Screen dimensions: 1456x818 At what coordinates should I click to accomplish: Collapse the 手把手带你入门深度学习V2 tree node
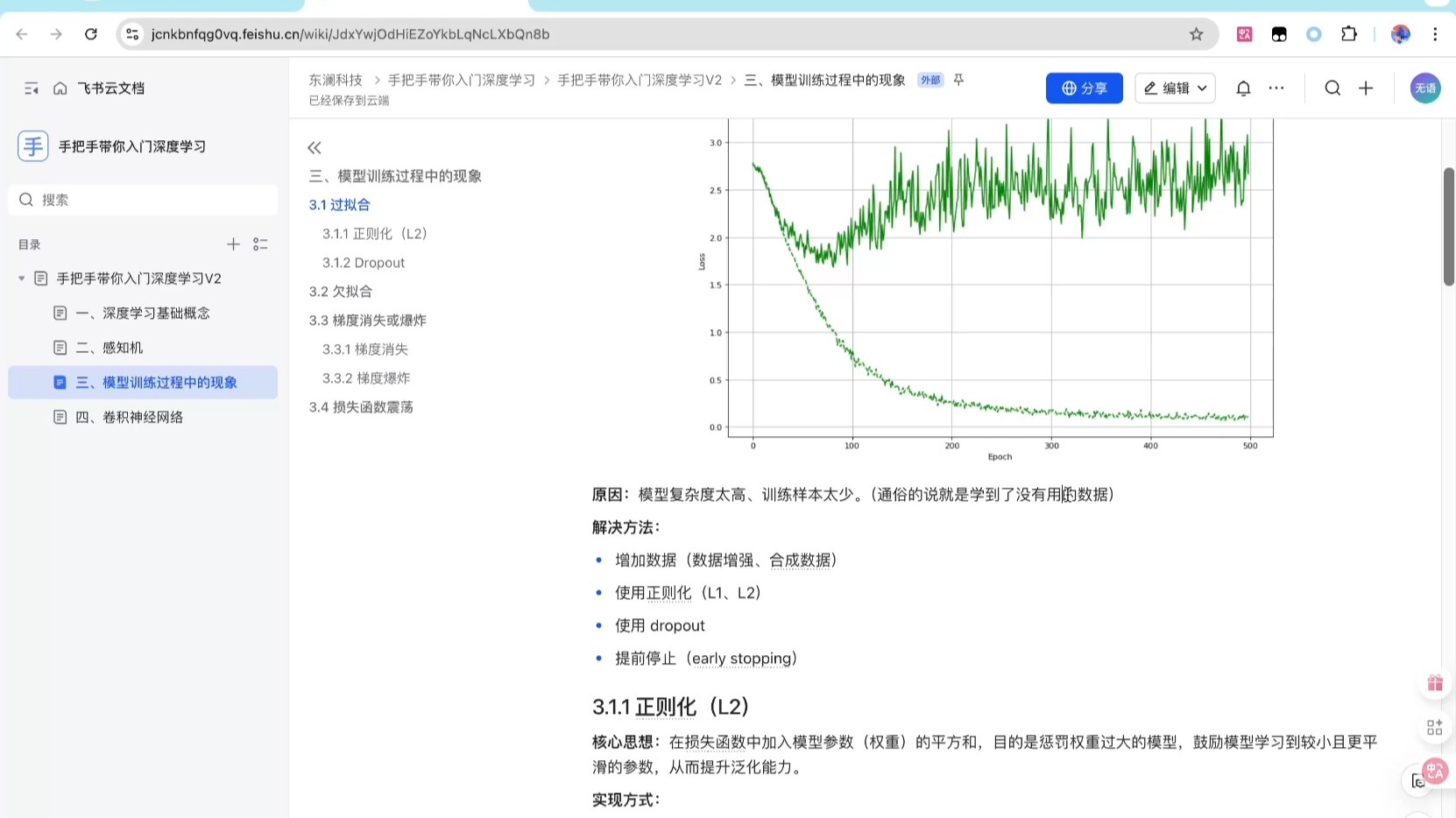tap(21, 279)
